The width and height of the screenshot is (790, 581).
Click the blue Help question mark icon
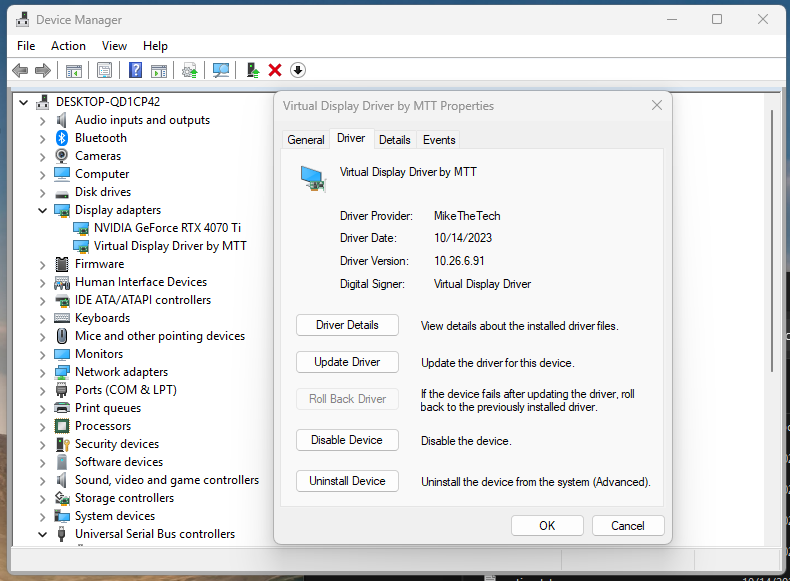pyautogui.click(x=135, y=70)
